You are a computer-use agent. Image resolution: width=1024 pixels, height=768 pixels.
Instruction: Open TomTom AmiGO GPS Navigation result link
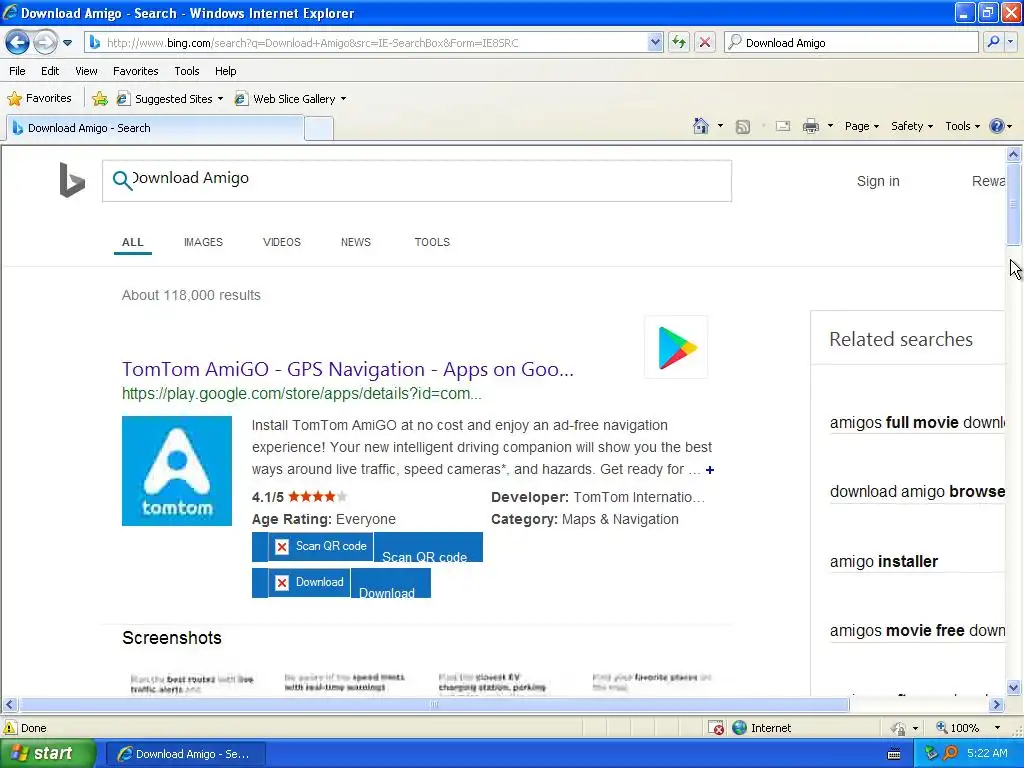pos(347,370)
